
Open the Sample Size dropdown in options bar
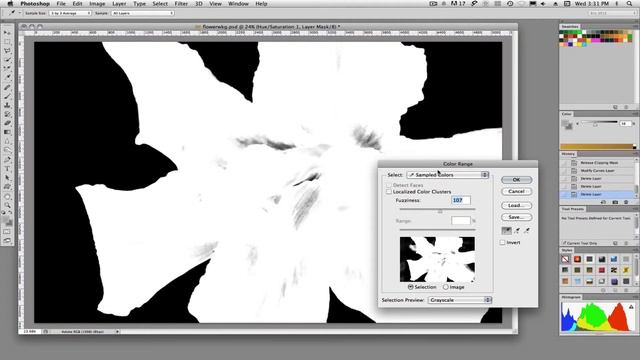70,13
